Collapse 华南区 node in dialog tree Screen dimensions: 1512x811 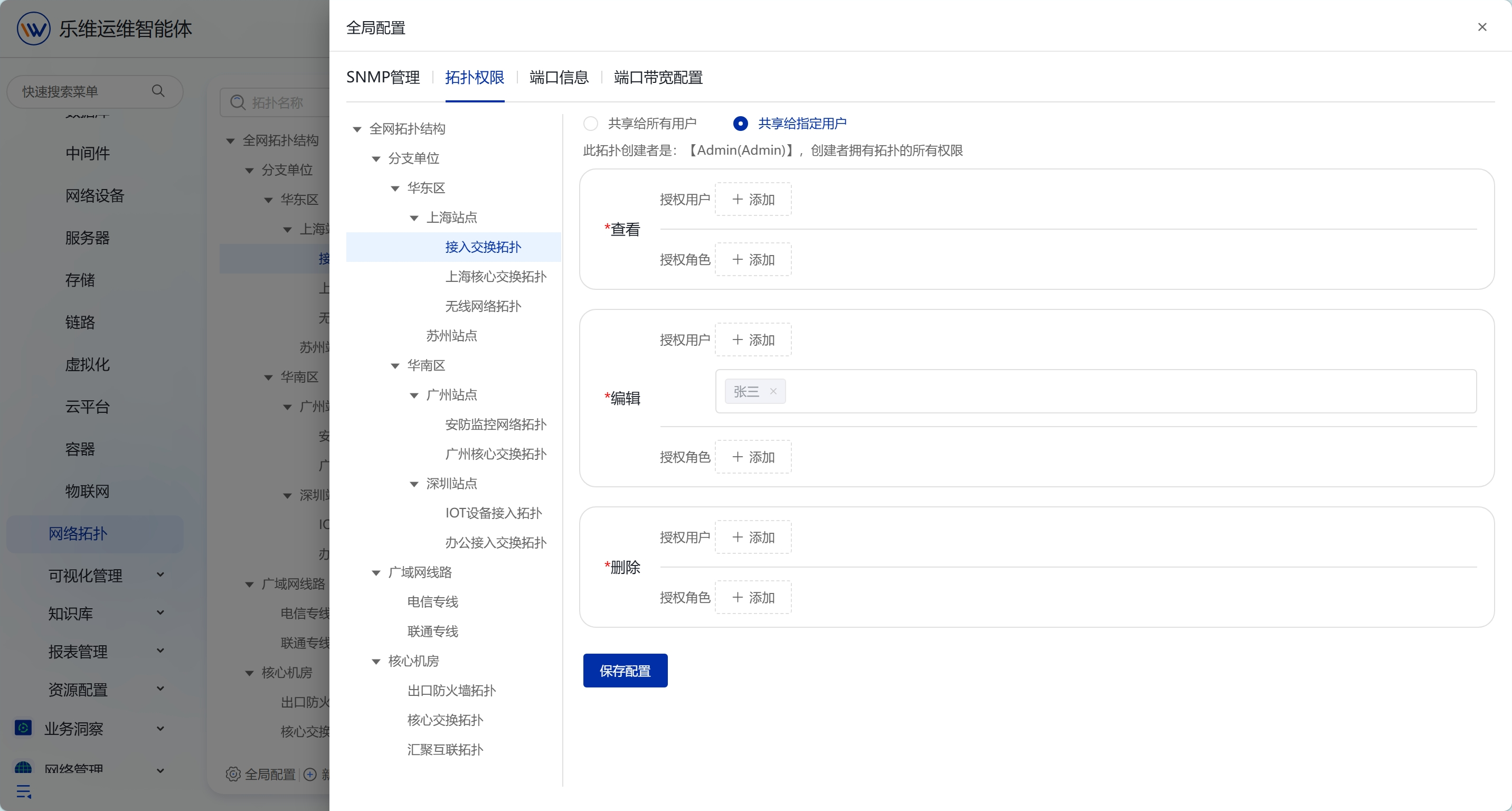(x=395, y=365)
